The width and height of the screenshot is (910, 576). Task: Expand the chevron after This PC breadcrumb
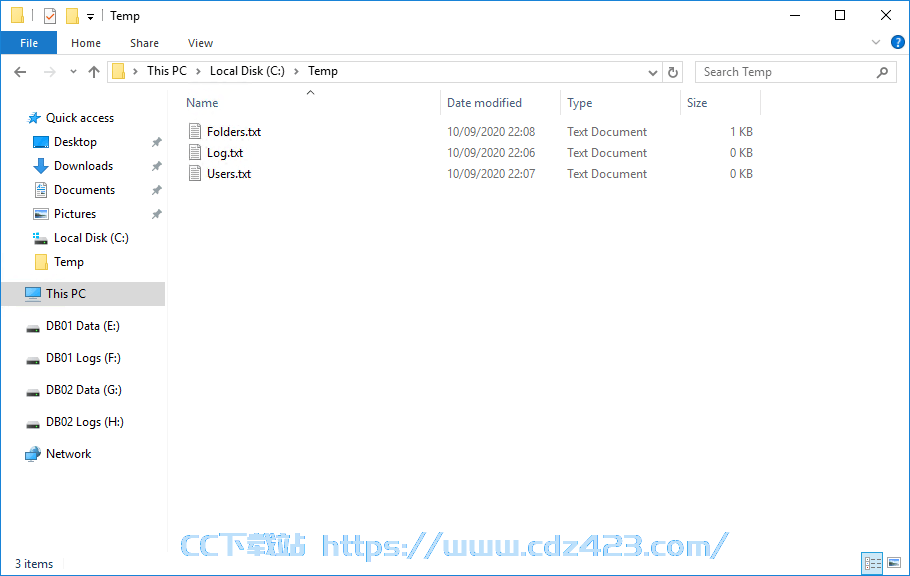198,71
